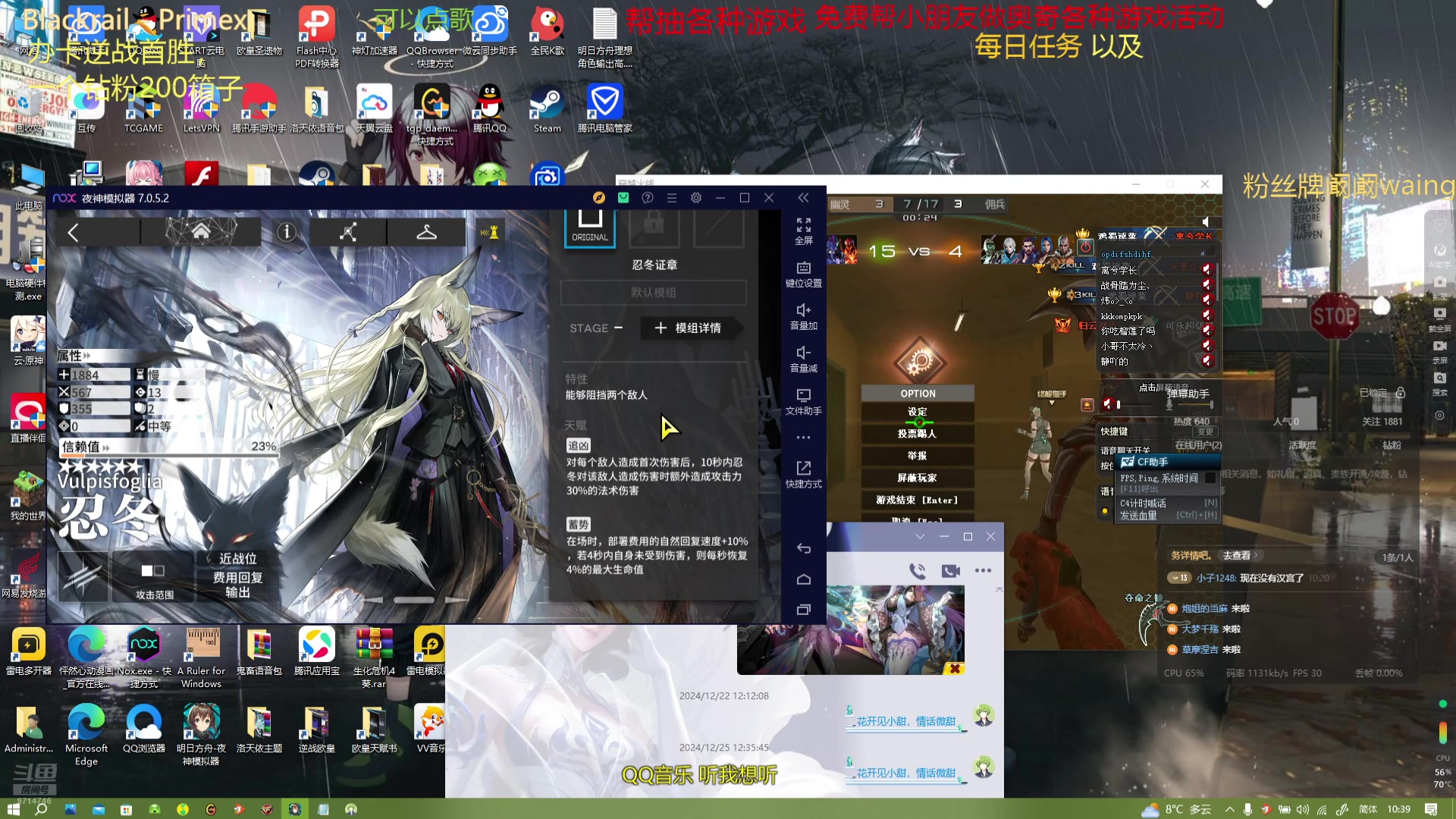Open Nox settings gear in title bar

pos(695,198)
